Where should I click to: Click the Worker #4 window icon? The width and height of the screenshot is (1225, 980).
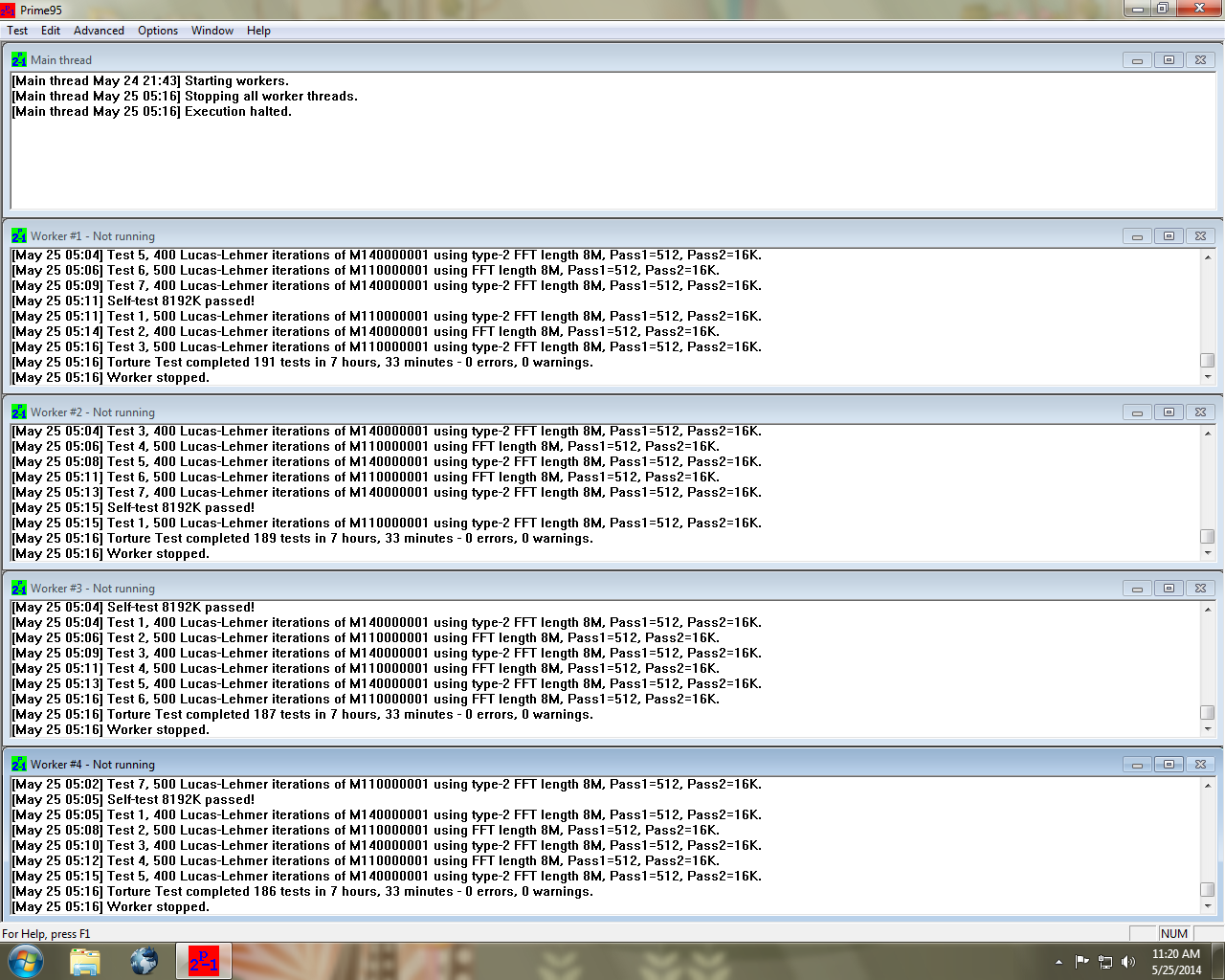(19, 764)
